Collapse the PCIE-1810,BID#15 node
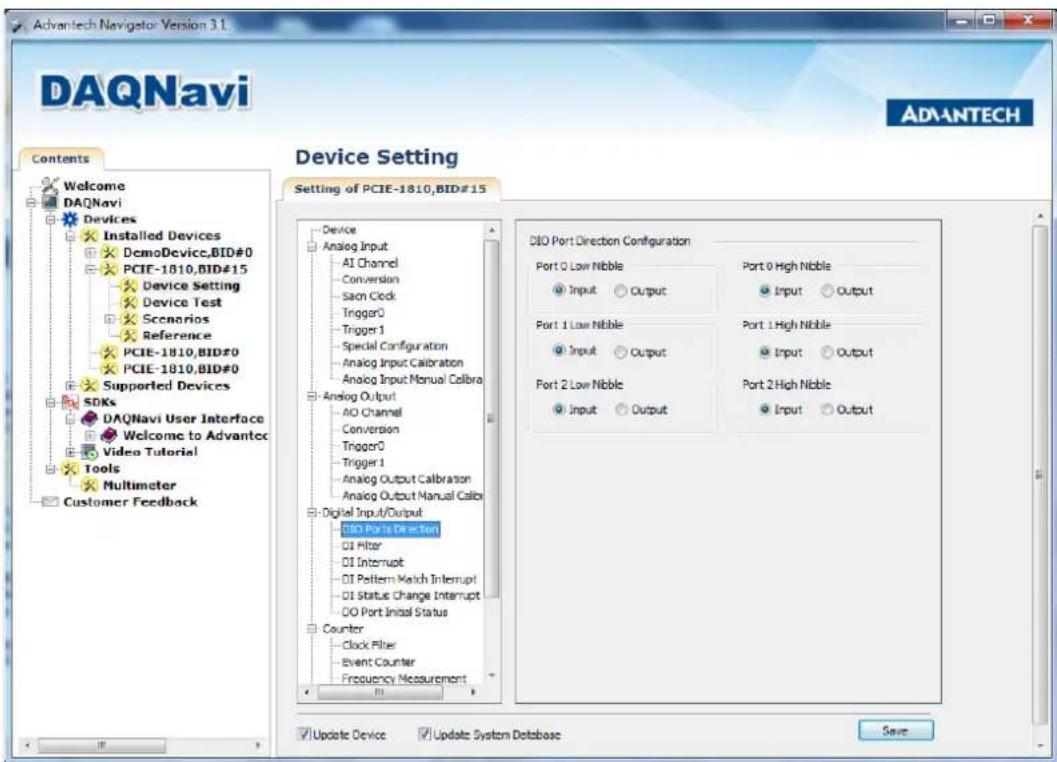 click(x=90, y=269)
